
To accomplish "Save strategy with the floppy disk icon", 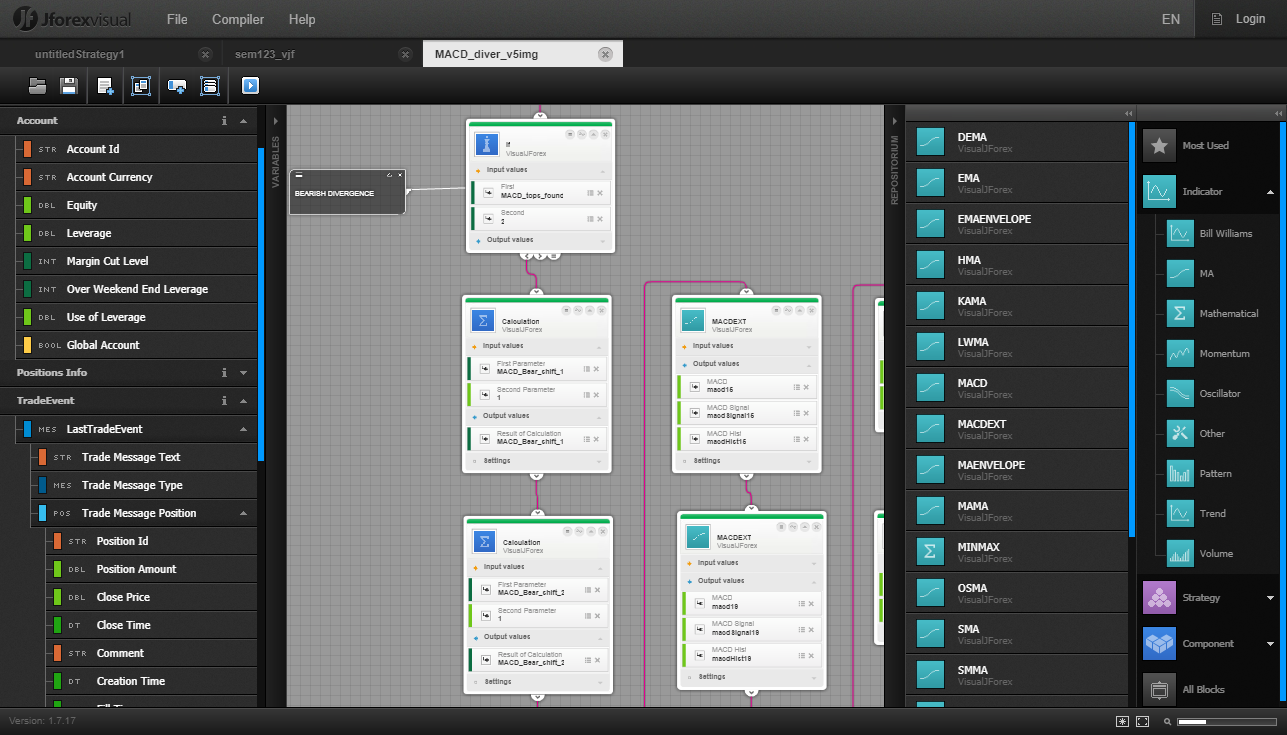I will pyautogui.click(x=69, y=86).
